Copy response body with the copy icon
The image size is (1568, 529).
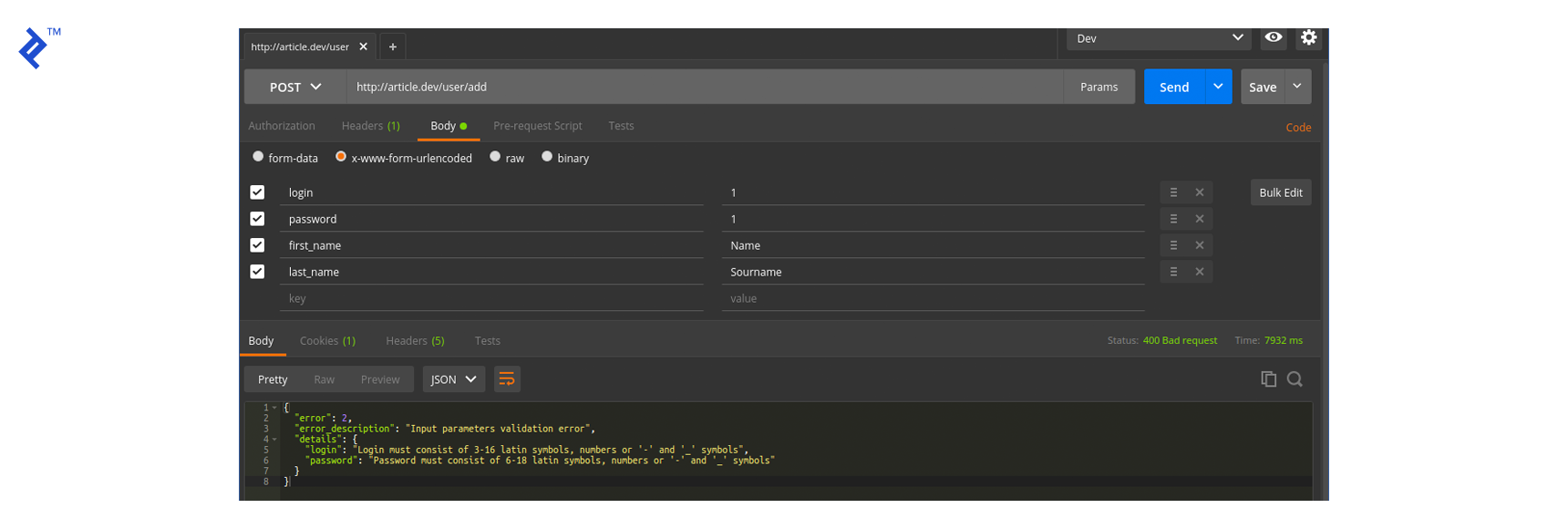point(1268,379)
